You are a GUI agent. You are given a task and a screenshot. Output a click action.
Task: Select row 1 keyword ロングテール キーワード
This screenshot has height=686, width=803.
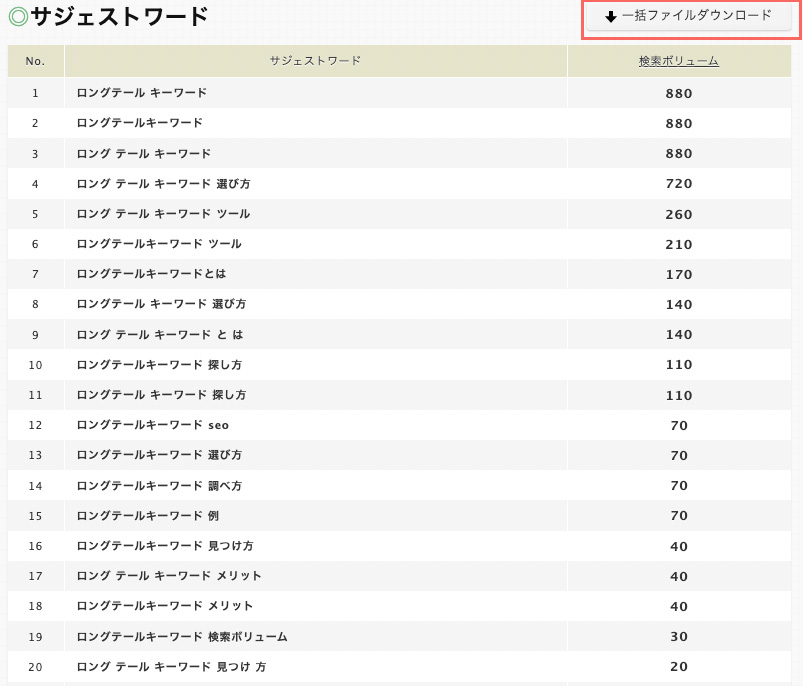tap(141, 93)
